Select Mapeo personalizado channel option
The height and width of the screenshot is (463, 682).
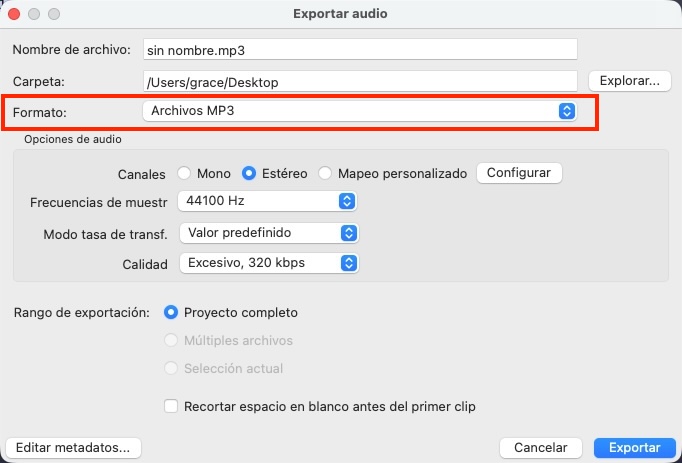click(x=324, y=173)
